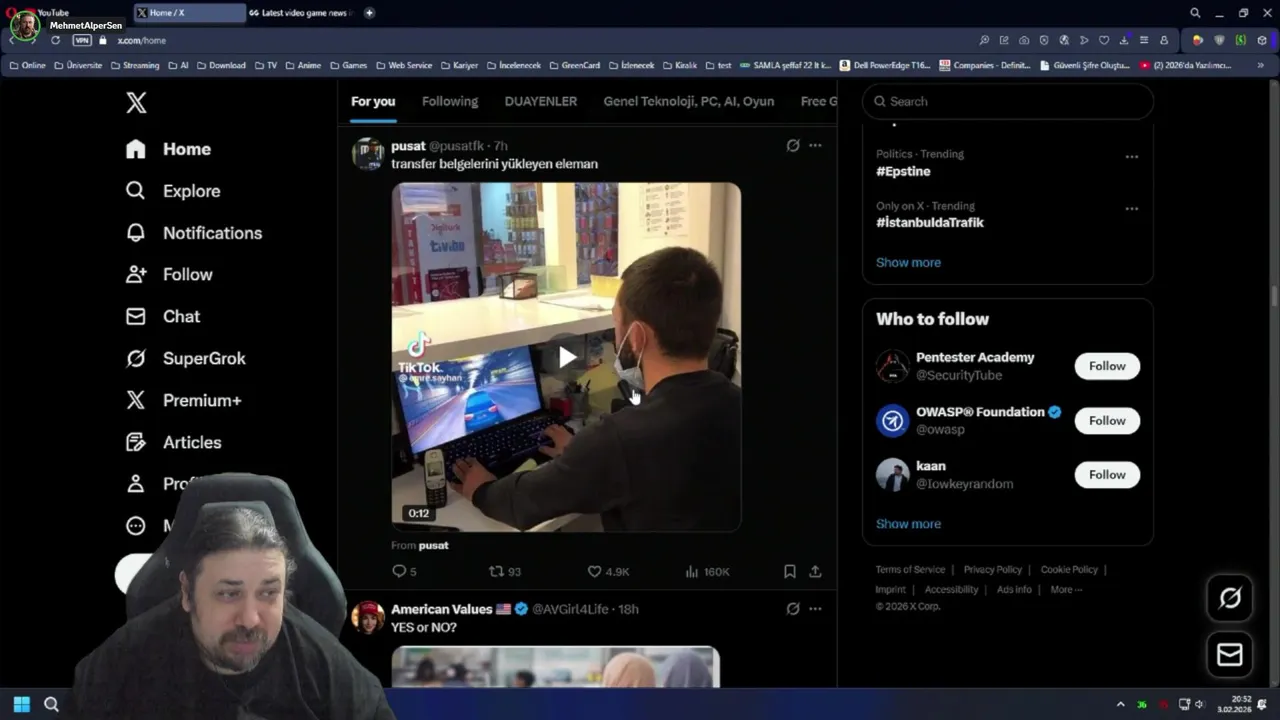
Task: Select the For you tab
Action: [x=373, y=102]
